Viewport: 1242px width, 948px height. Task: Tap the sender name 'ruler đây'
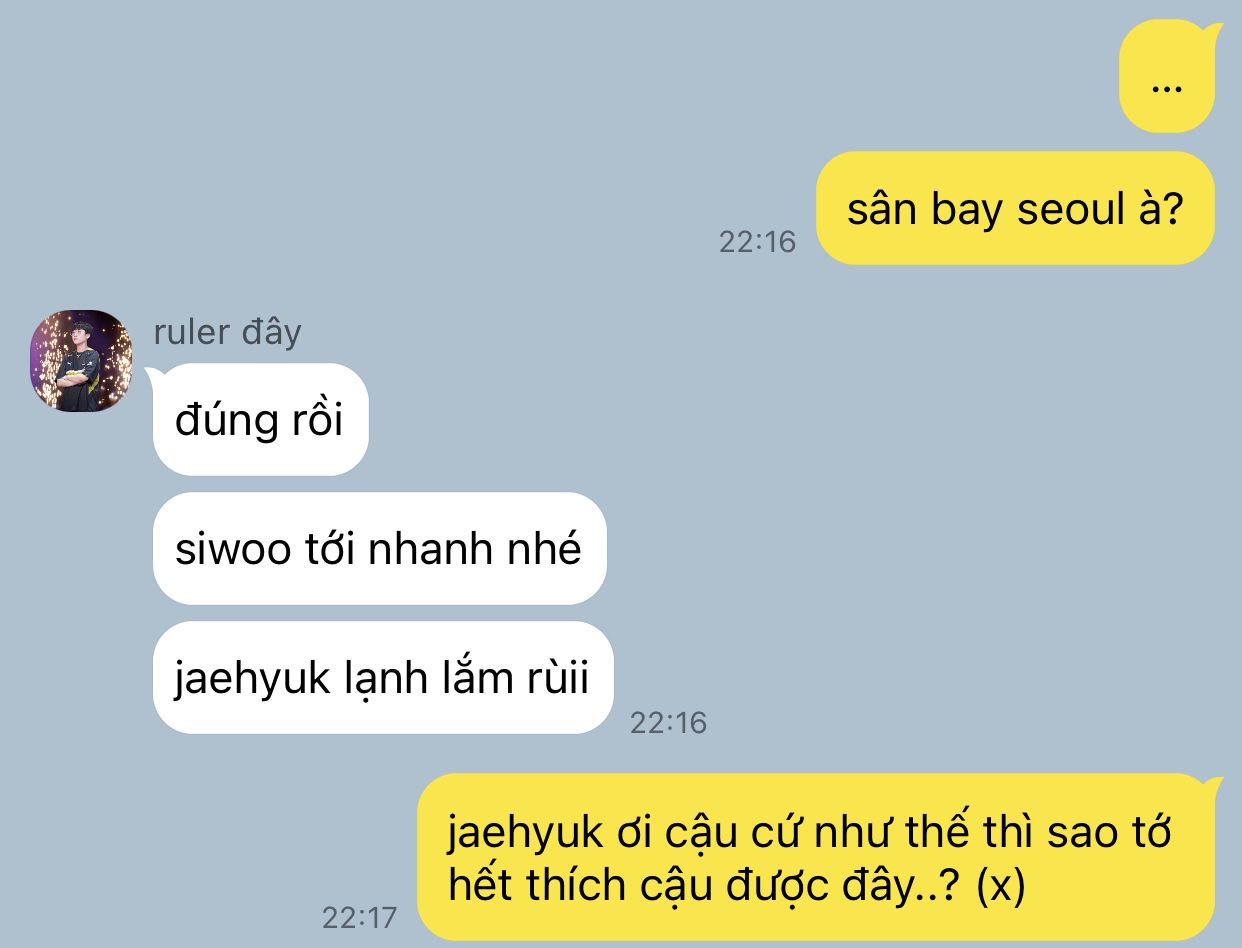click(227, 332)
